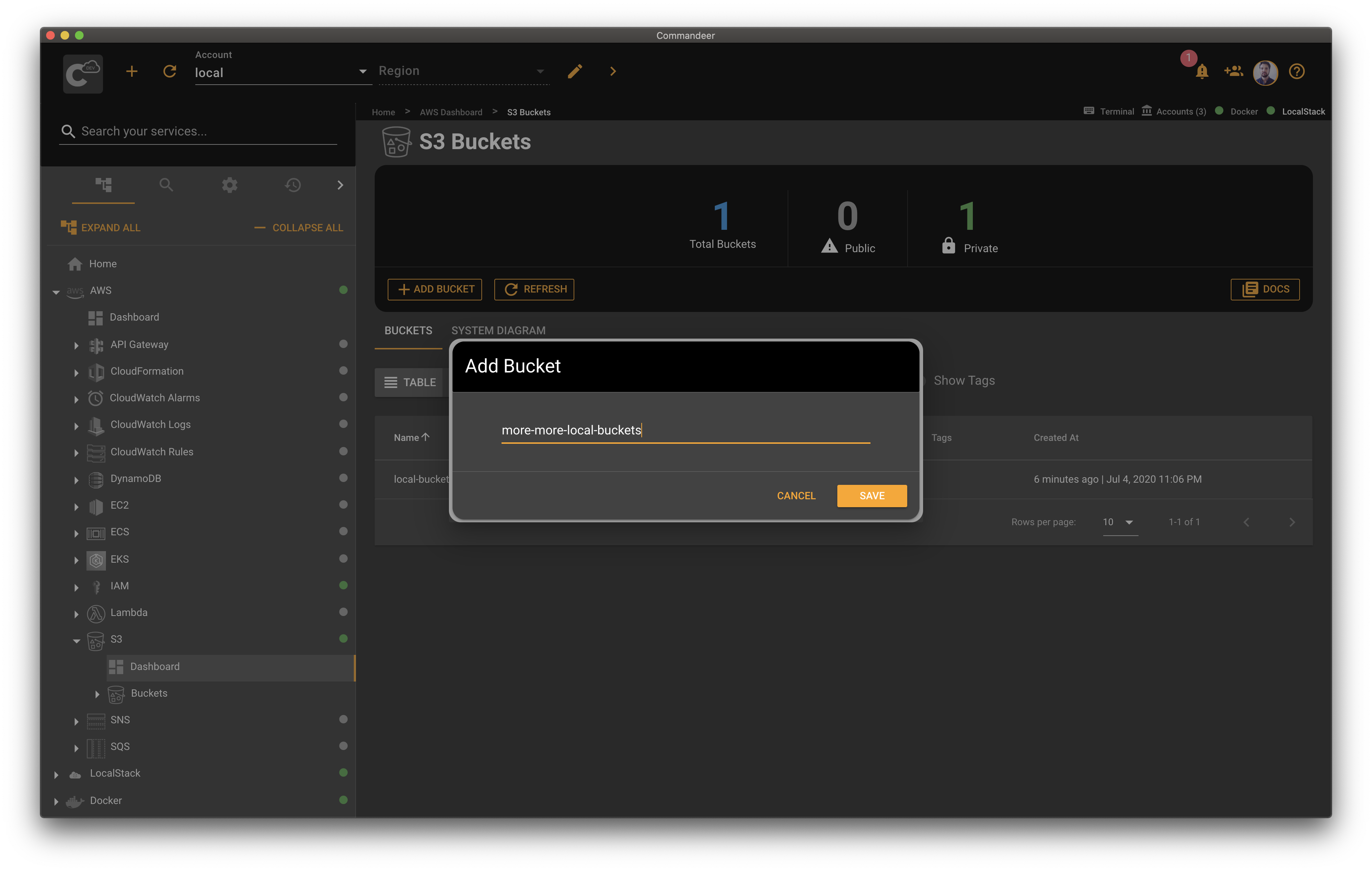The width and height of the screenshot is (1372, 871).
Task: Switch to the BUCKETS tab
Action: [x=408, y=330]
